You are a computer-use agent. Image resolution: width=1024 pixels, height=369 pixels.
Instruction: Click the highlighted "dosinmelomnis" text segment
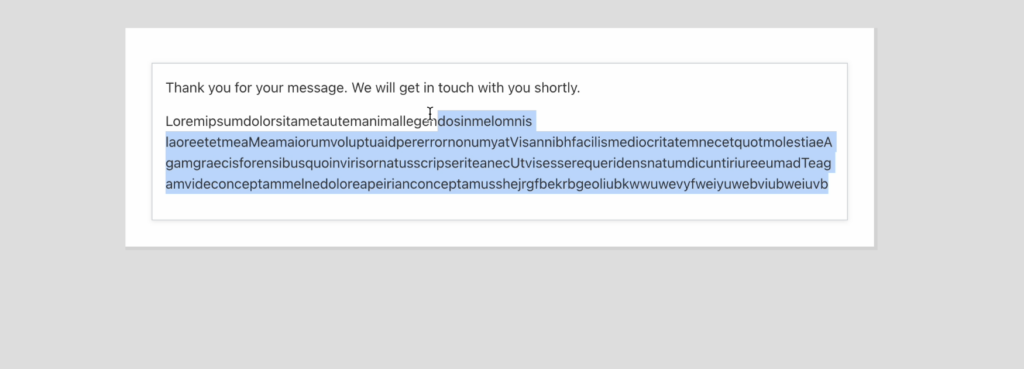point(485,121)
